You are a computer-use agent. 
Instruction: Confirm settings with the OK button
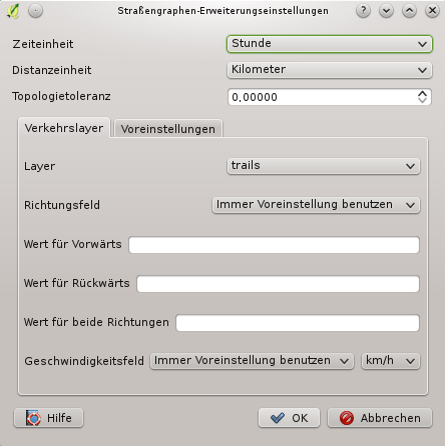click(x=289, y=418)
